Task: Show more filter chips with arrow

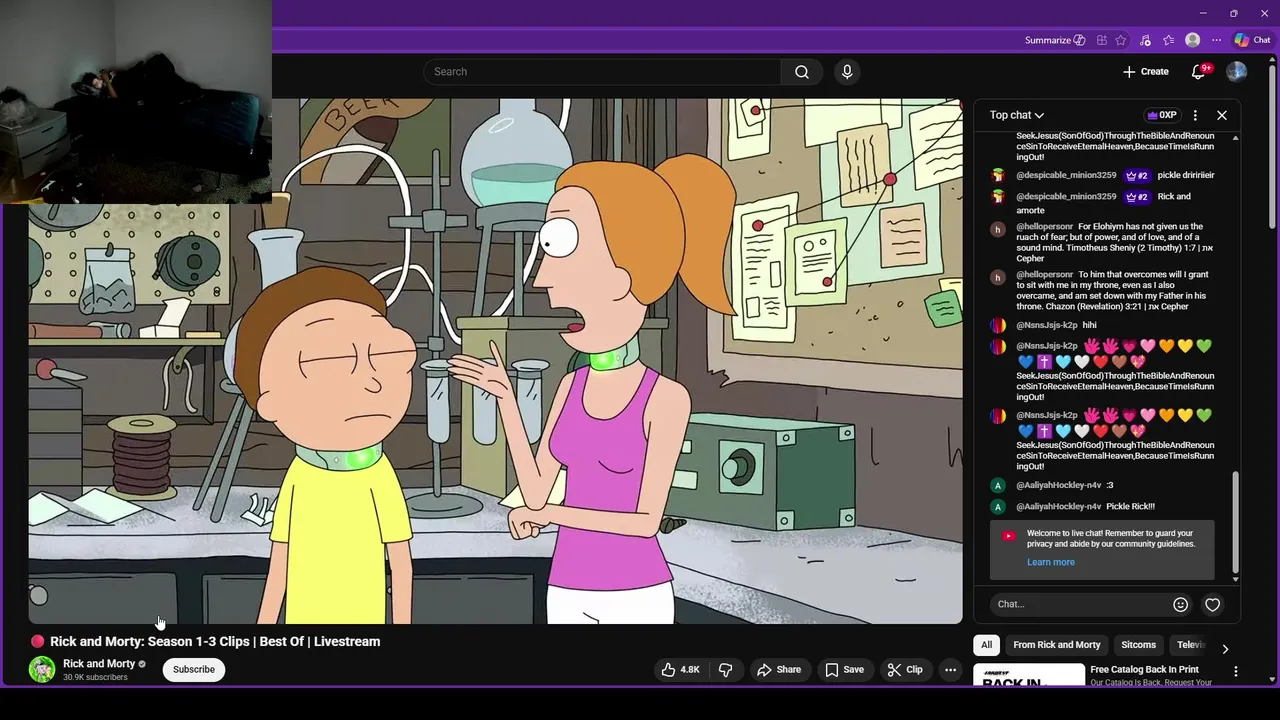Action: (x=1225, y=648)
